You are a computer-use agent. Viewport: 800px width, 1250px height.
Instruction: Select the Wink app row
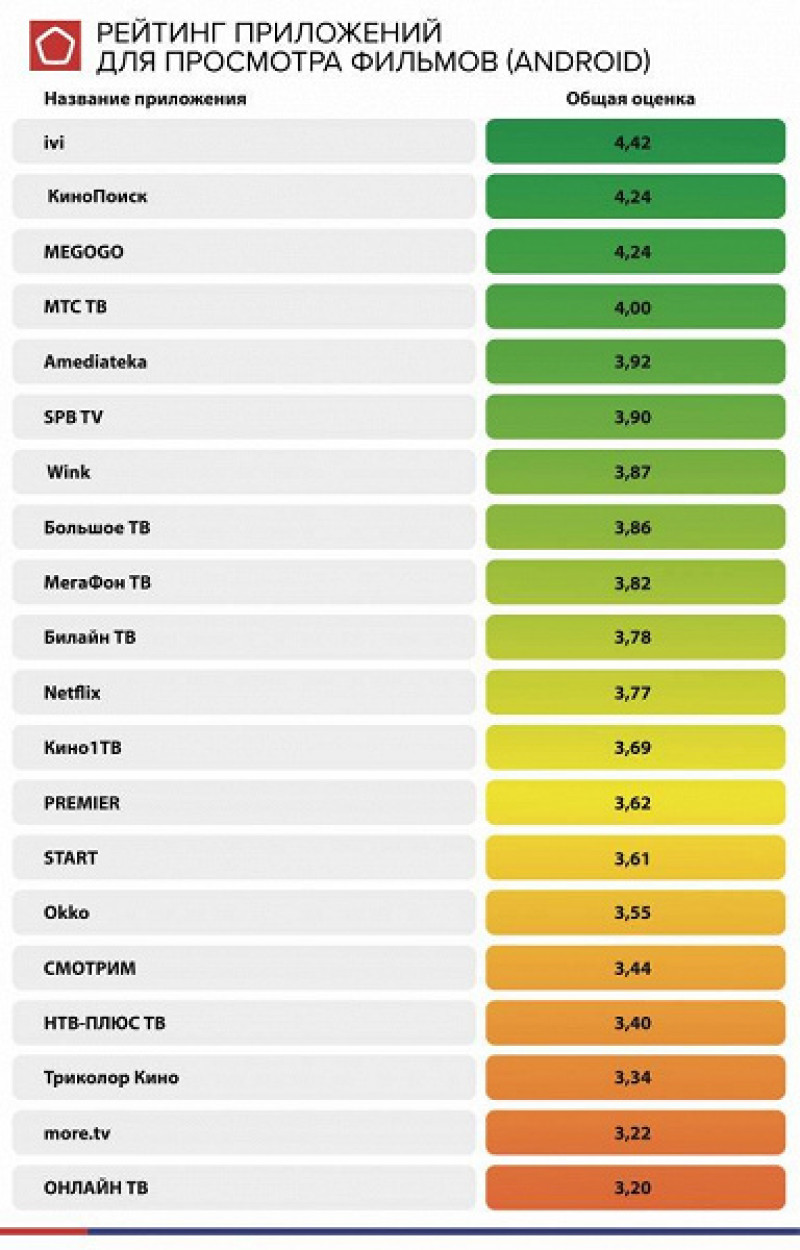[244, 472]
